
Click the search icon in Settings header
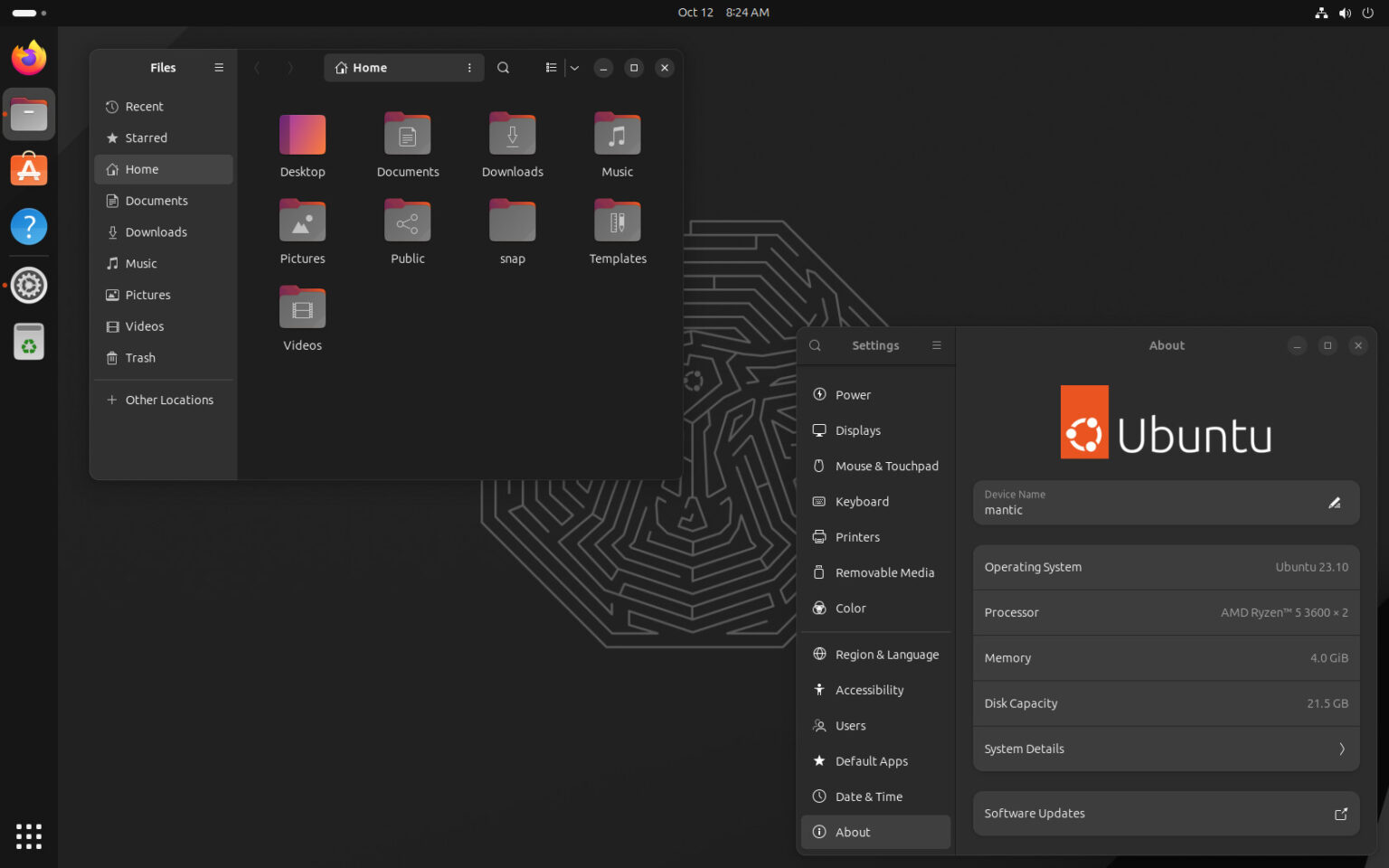815,344
